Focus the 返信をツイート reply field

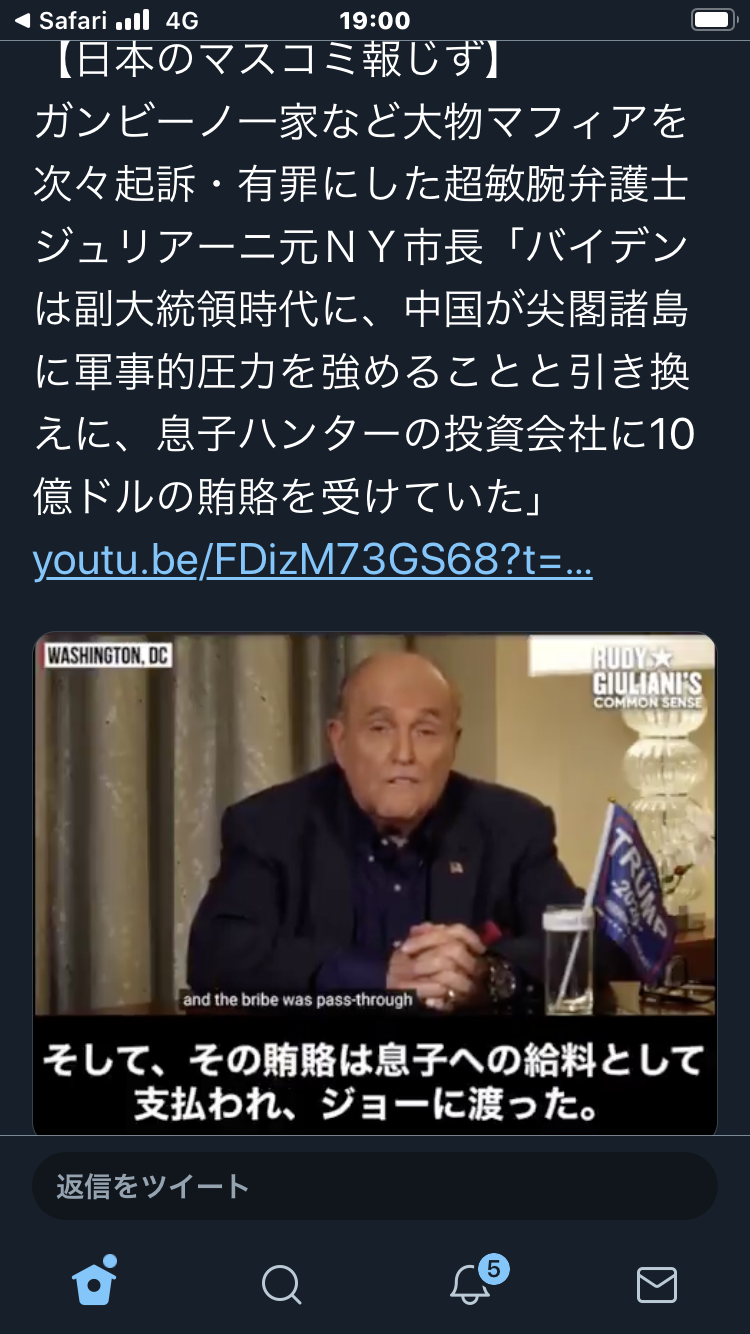[x=375, y=1186]
